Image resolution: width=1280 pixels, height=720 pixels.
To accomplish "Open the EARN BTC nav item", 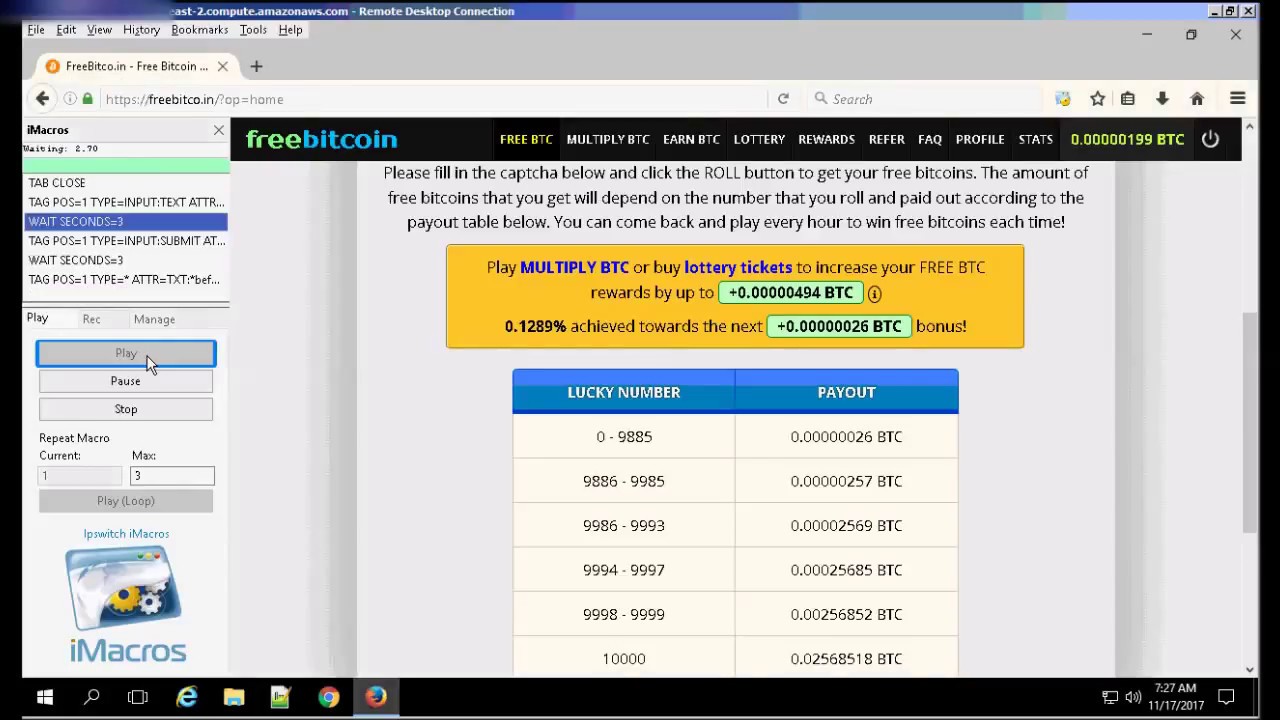I will [691, 139].
